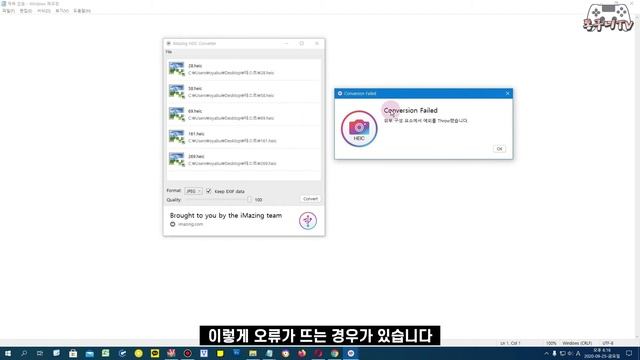Open Task View from the taskbar

40,353
